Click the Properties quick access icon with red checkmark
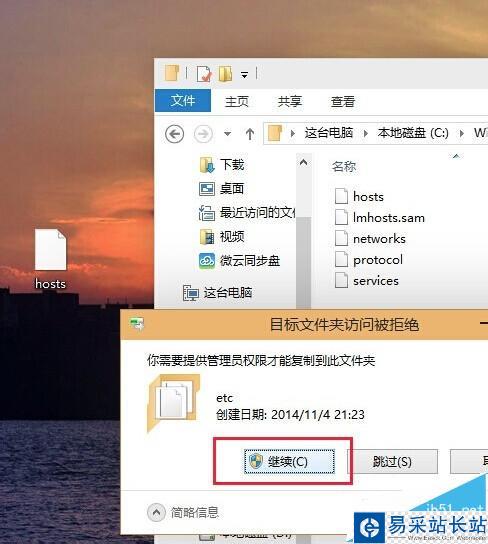 [204, 74]
